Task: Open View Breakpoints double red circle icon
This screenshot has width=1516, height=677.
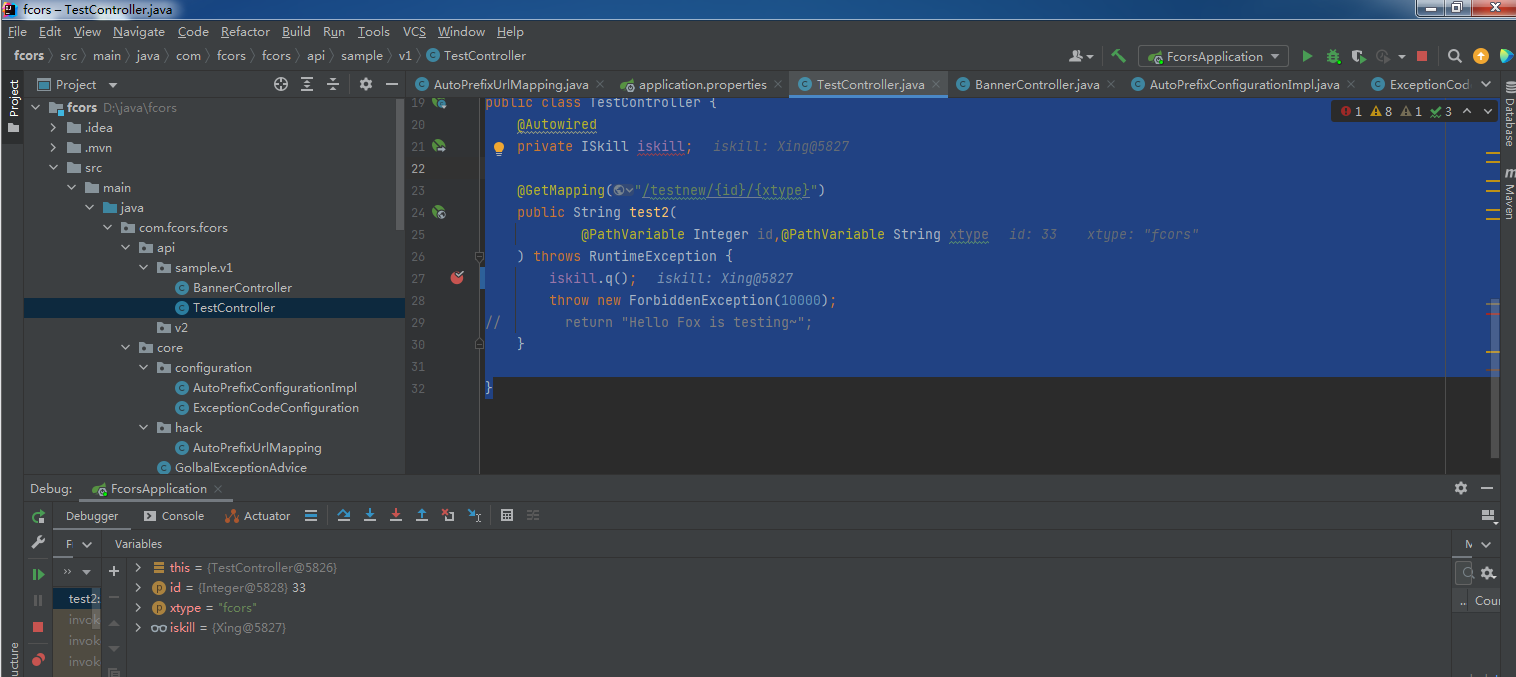Action: click(x=38, y=660)
